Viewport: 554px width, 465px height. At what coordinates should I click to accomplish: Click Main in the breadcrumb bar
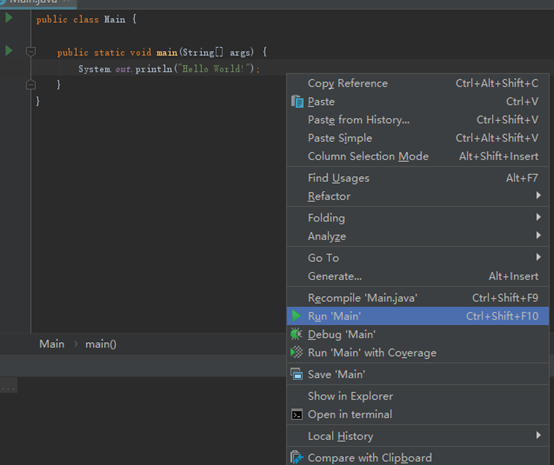coord(52,344)
